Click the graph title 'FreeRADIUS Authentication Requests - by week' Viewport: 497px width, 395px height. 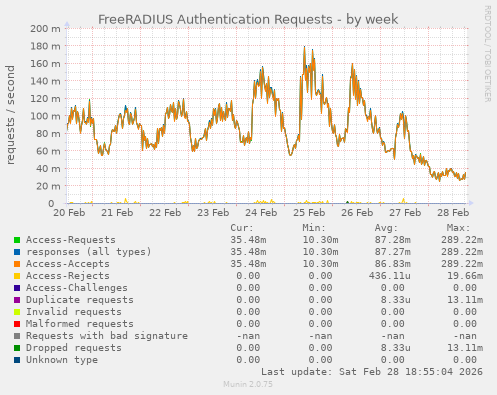tap(248, 19)
